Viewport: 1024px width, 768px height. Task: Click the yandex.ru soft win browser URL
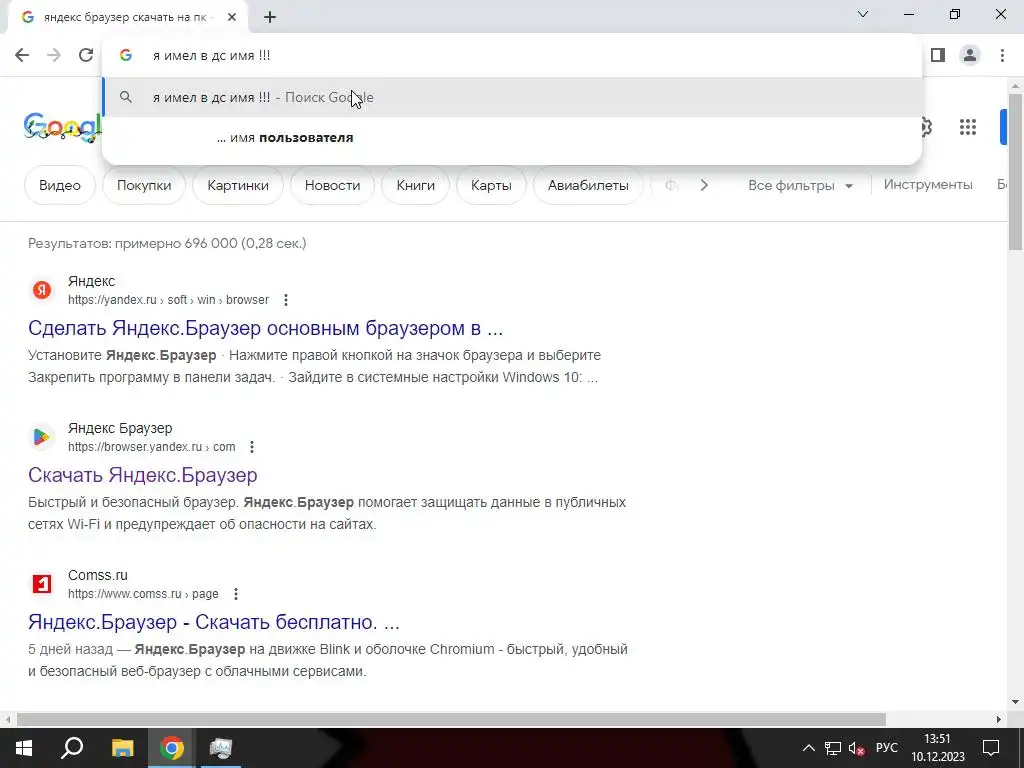[x=168, y=300]
